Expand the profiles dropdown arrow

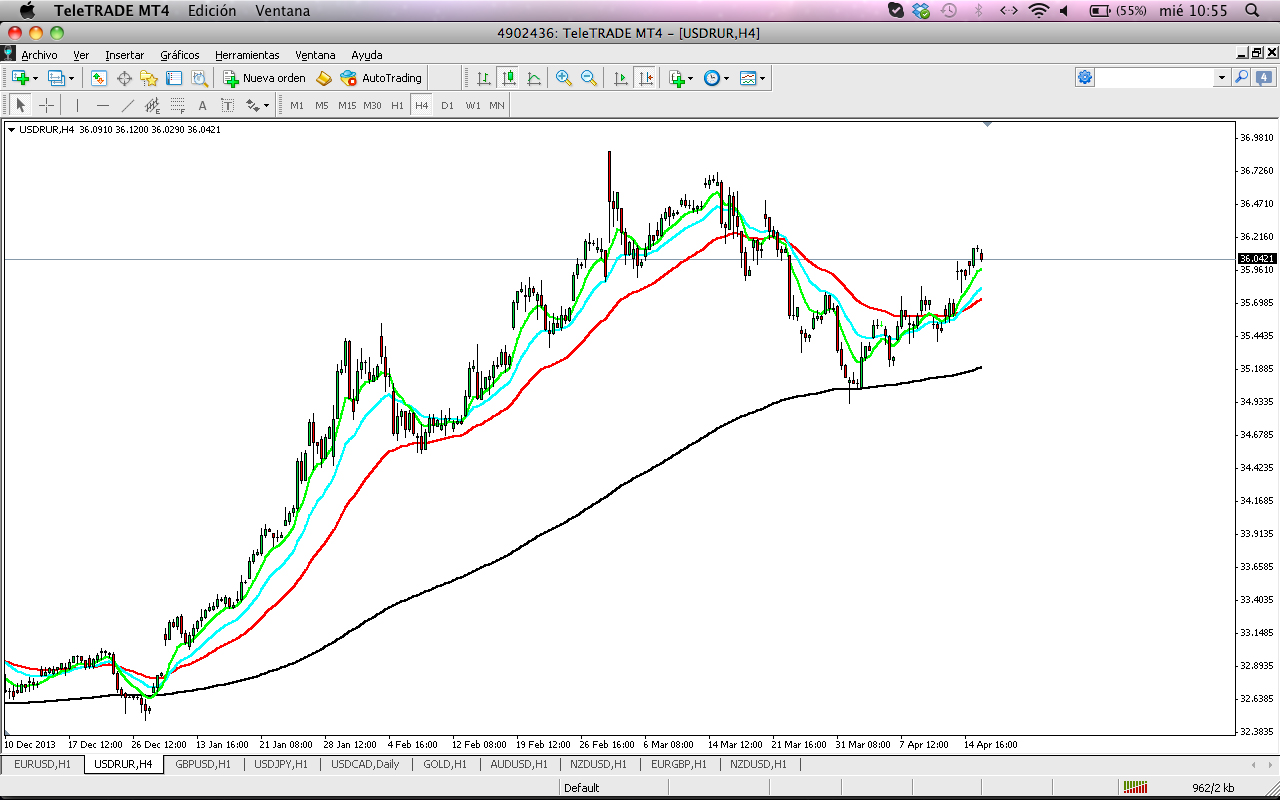click(71, 78)
